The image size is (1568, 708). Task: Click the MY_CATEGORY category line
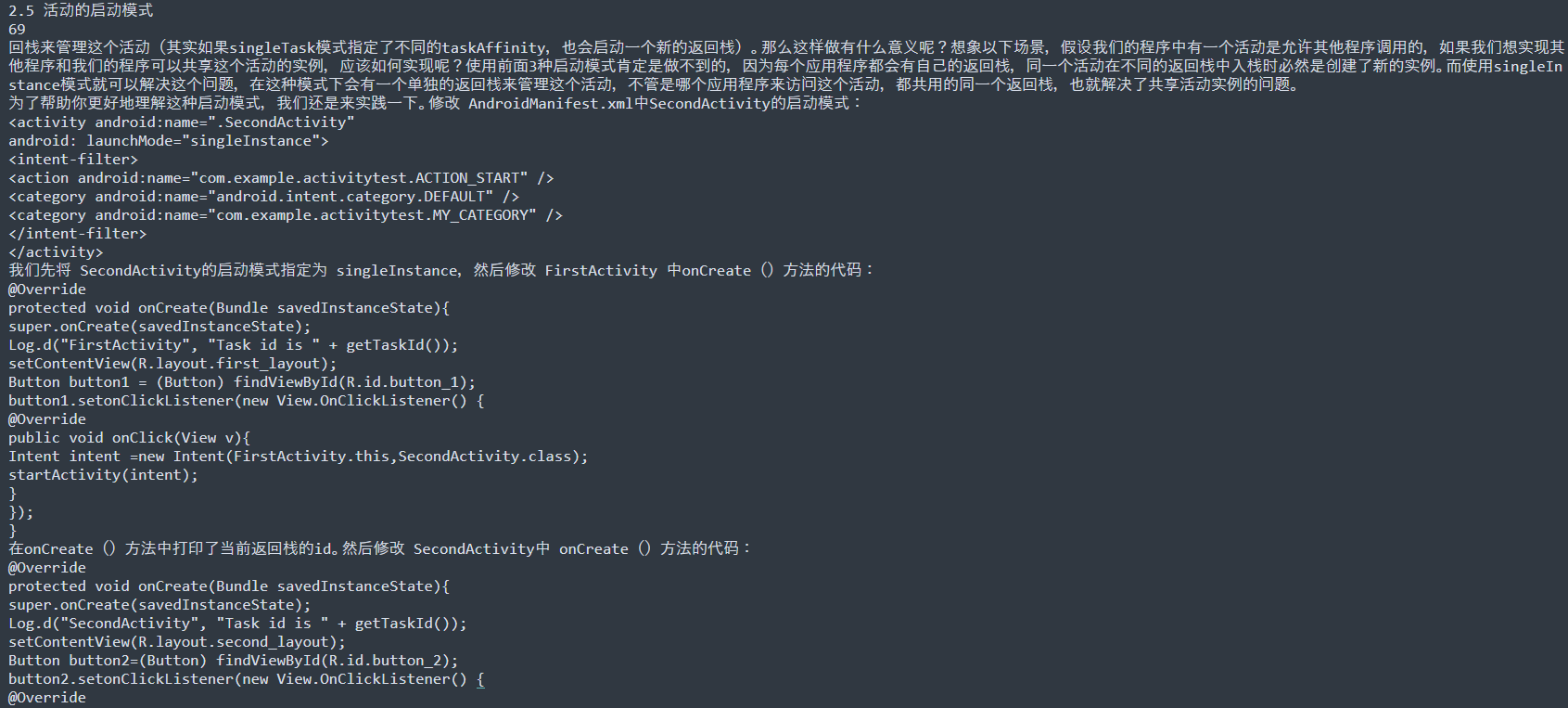(x=286, y=214)
